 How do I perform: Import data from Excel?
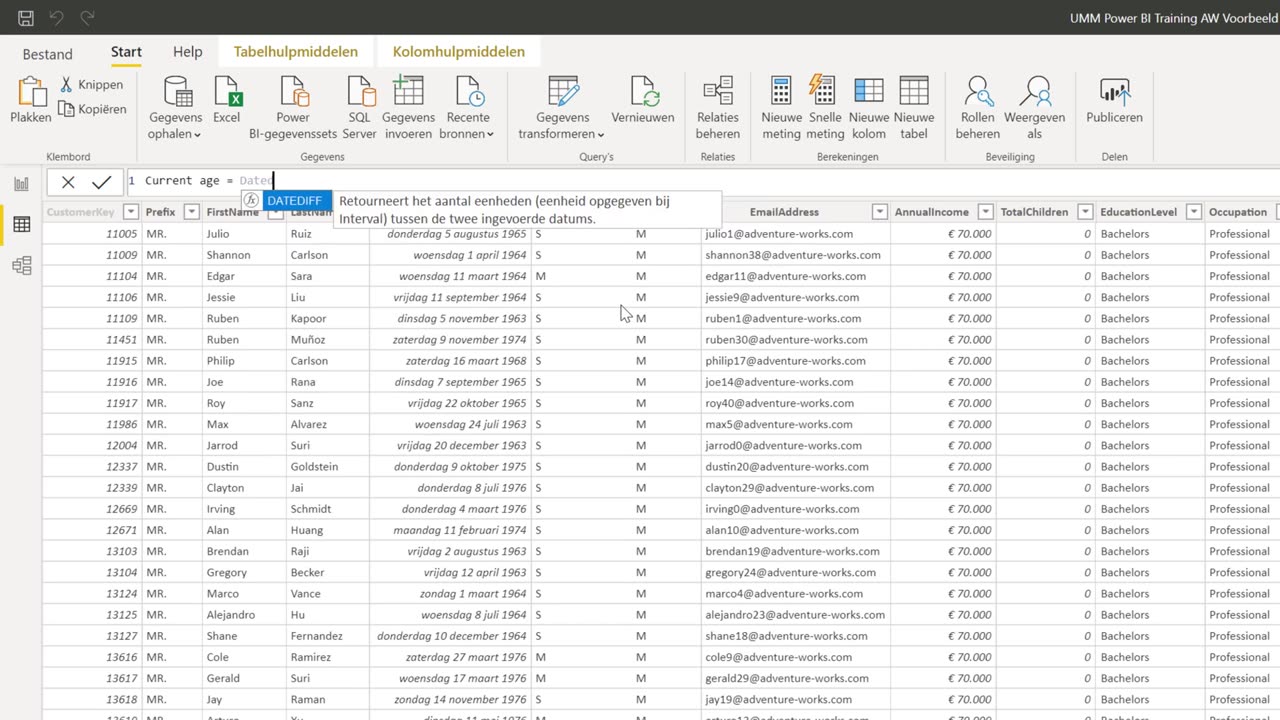coord(227,100)
